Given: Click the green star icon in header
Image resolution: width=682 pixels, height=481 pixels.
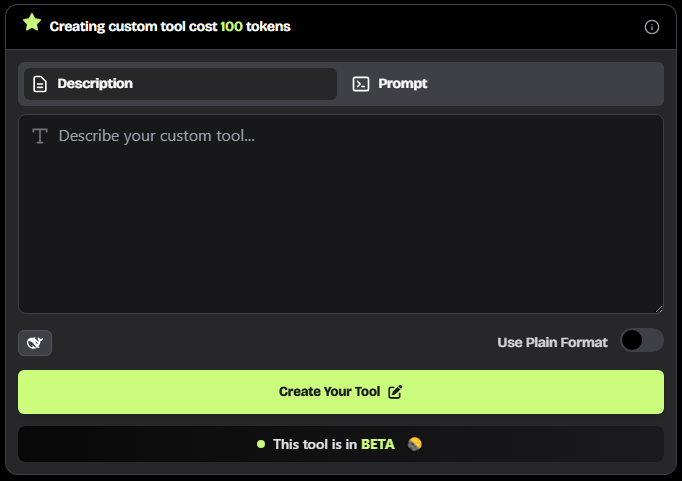Looking at the screenshot, I should click(32, 23).
